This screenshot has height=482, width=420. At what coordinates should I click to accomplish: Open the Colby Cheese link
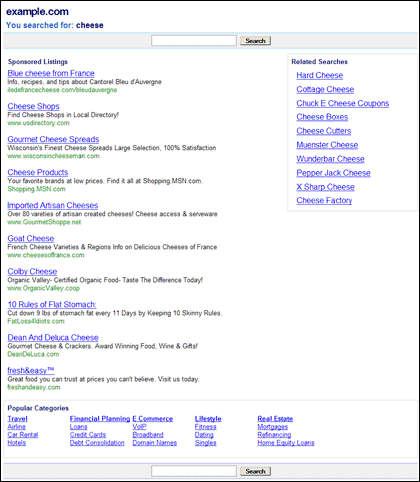tap(32, 271)
